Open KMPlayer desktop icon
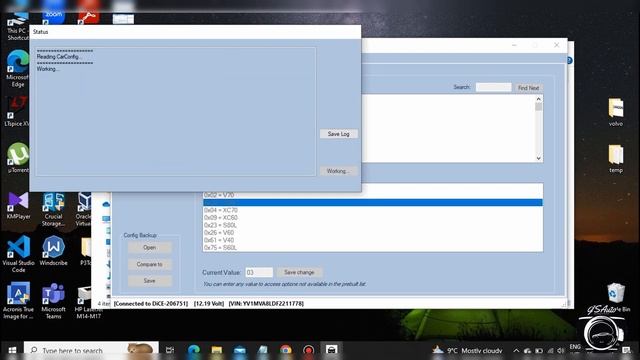 tap(18, 205)
